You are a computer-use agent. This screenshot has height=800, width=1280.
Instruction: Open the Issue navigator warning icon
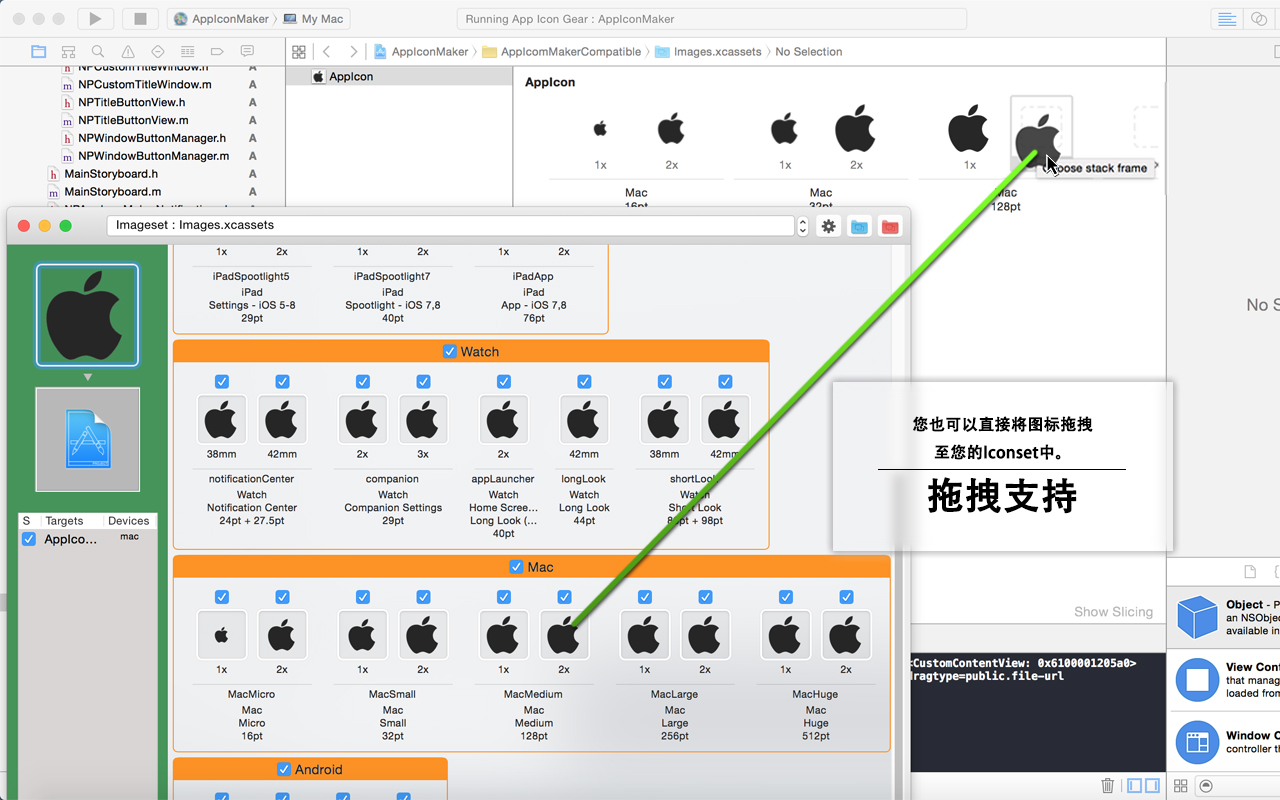click(x=127, y=52)
